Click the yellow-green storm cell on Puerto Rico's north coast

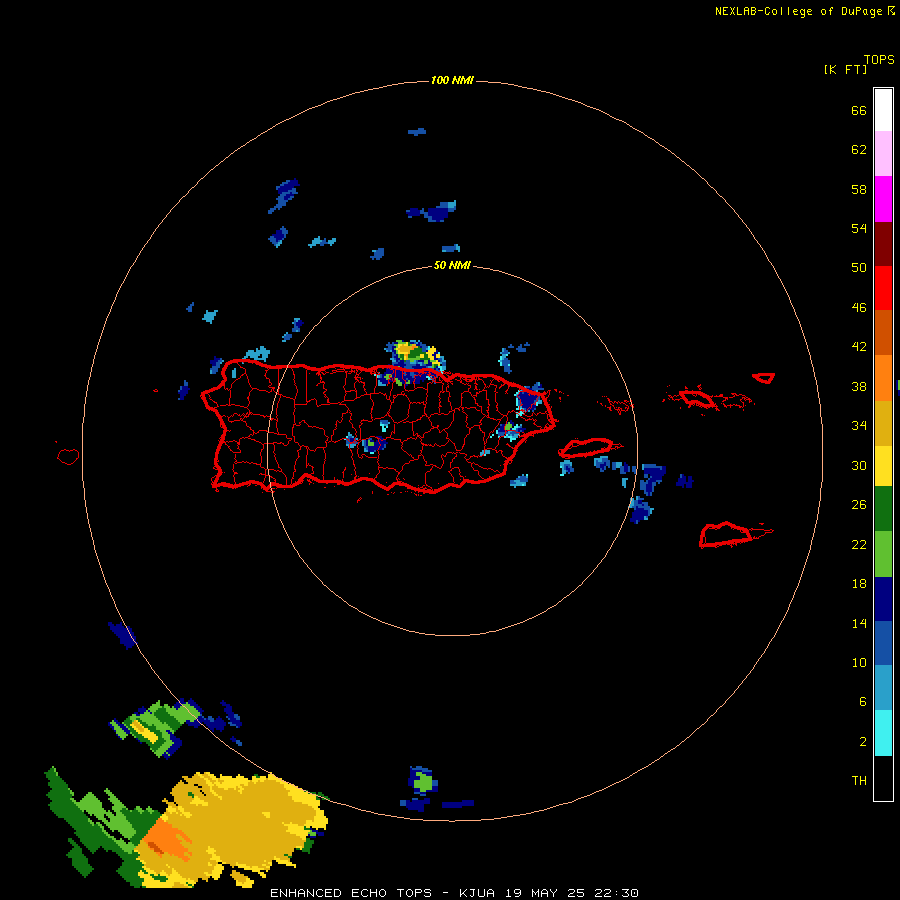(414, 357)
